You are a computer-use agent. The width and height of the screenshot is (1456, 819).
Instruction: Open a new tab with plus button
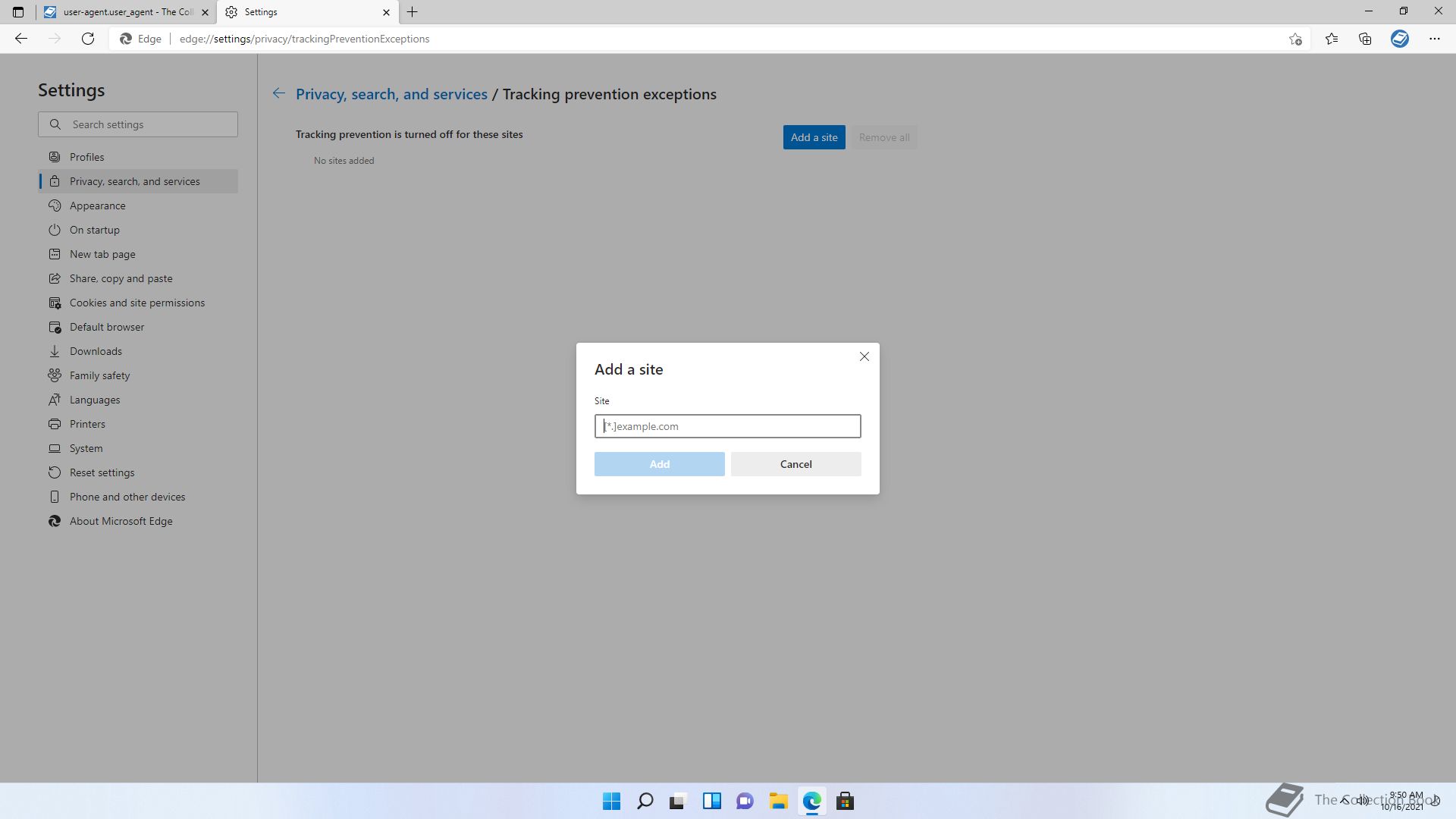pyautogui.click(x=413, y=12)
